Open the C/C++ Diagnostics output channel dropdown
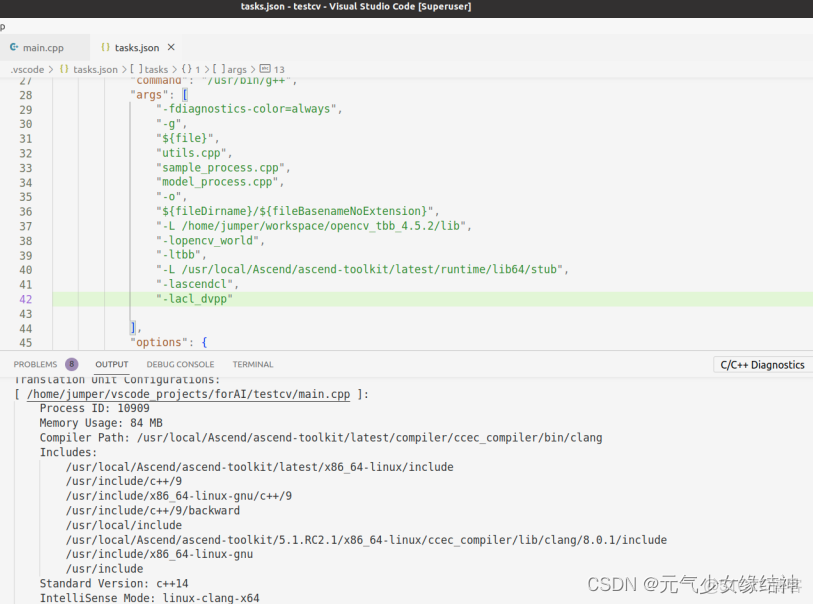Viewport: 813px width, 604px height. [762, 364]
